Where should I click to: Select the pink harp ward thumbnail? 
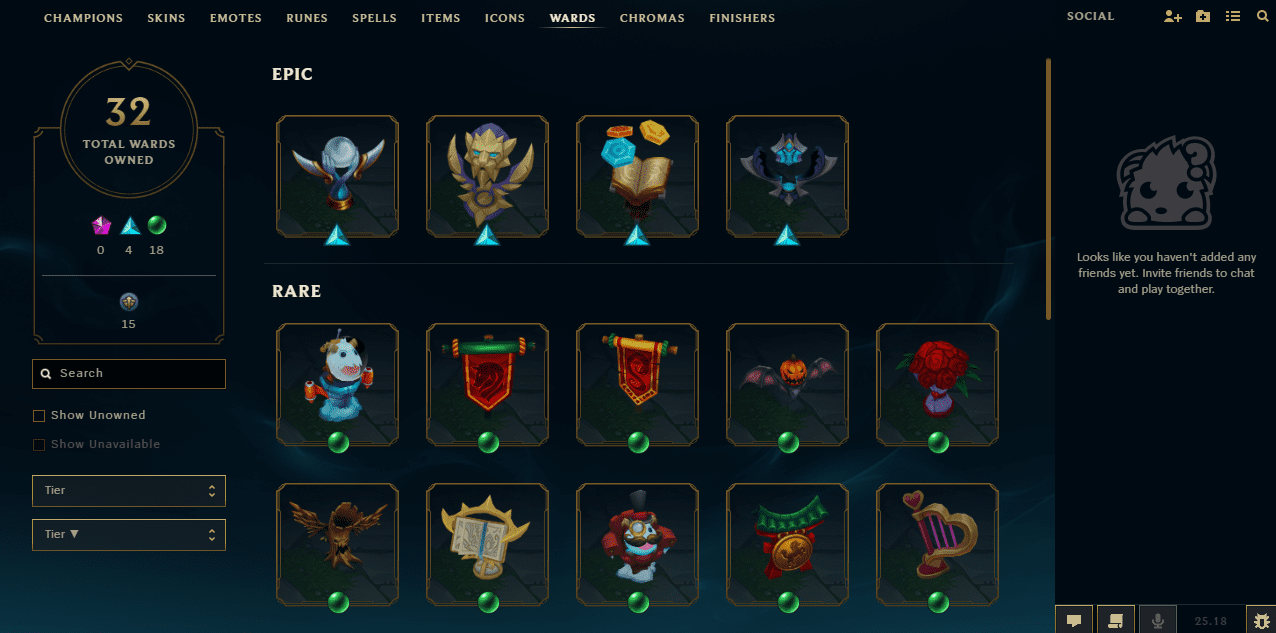tap(937, 545)
